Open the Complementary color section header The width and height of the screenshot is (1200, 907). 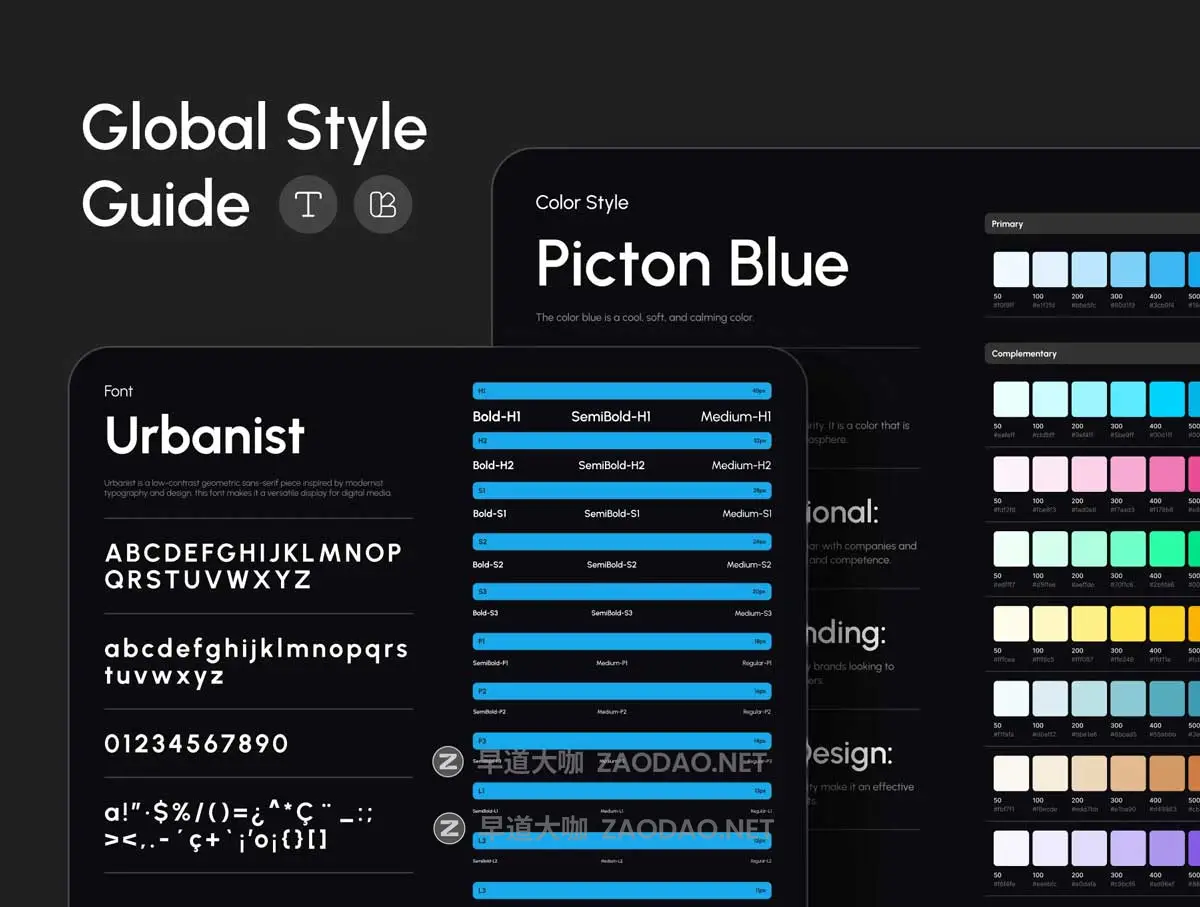pyautogui.click(x=1090, y=354)
